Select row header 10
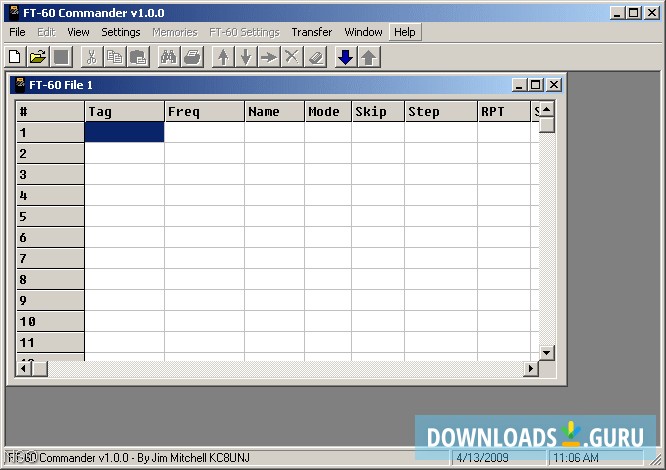 pos(50,321)
